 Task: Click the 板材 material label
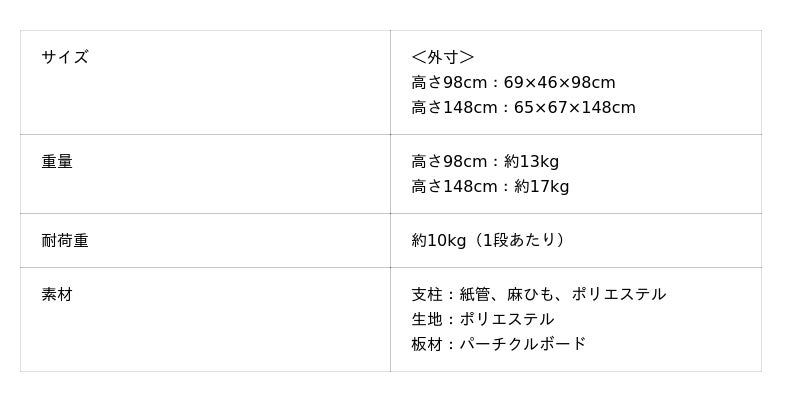pyautogui.click(x=426, y=345)
